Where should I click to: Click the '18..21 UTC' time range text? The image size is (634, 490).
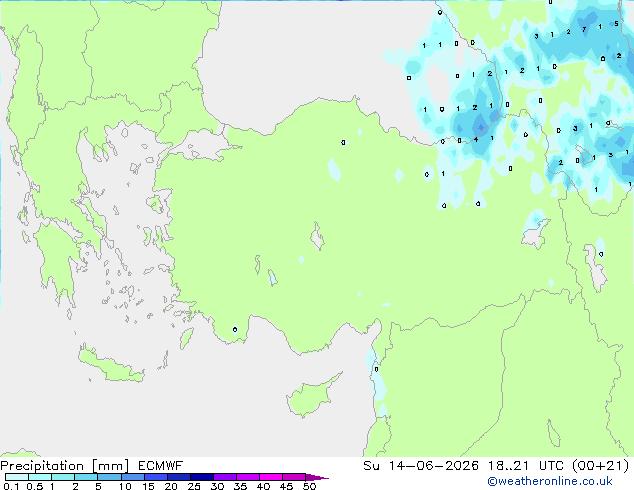[x=530, y=466]
